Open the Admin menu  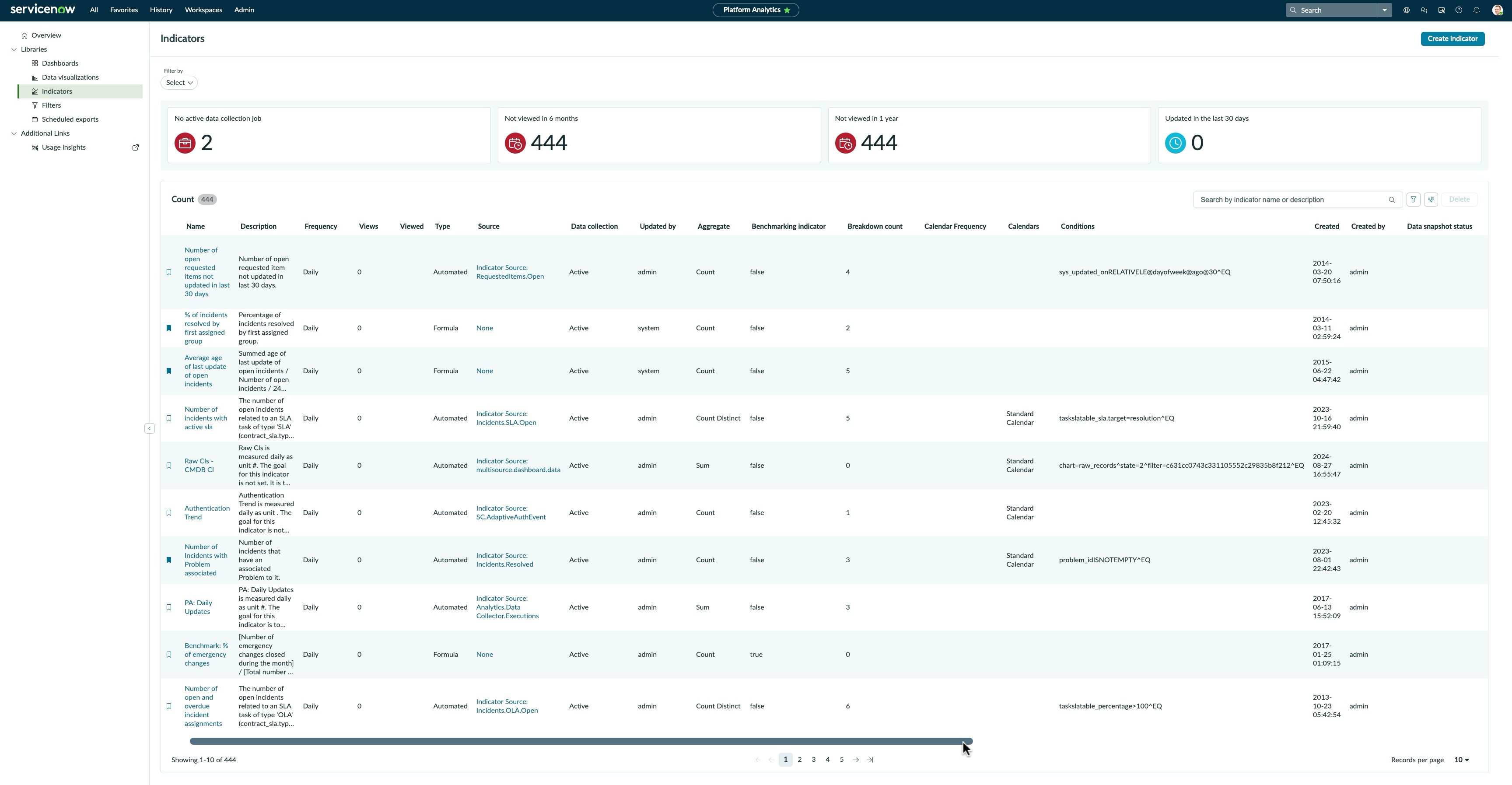(x=244, y=10)
